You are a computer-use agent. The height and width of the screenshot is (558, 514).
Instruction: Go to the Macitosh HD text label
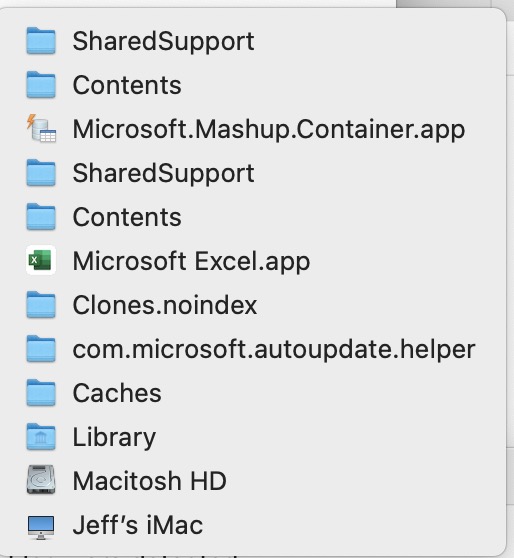coord(150,481)
